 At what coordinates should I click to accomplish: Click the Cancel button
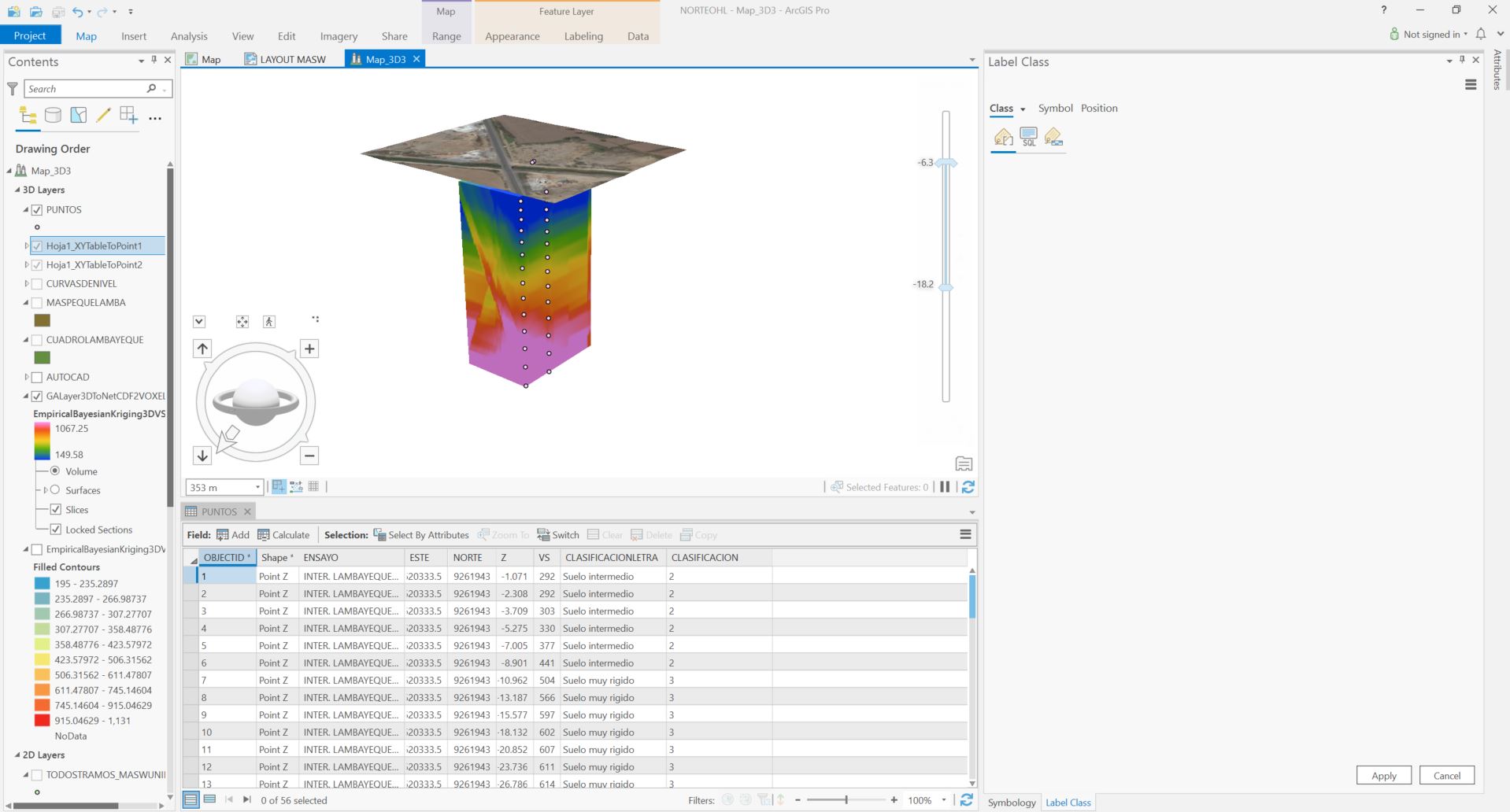tap(1446, 775)
